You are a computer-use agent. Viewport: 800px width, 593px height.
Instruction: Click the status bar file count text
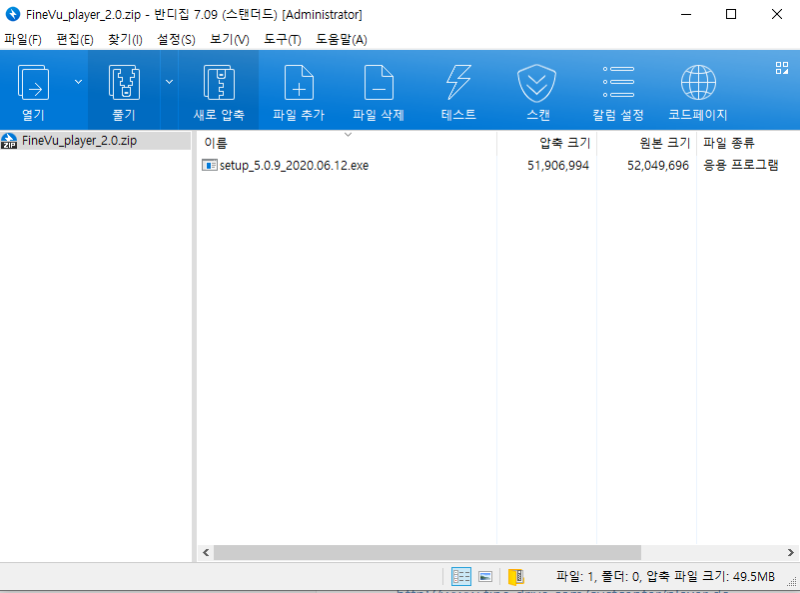pos(665,577)
